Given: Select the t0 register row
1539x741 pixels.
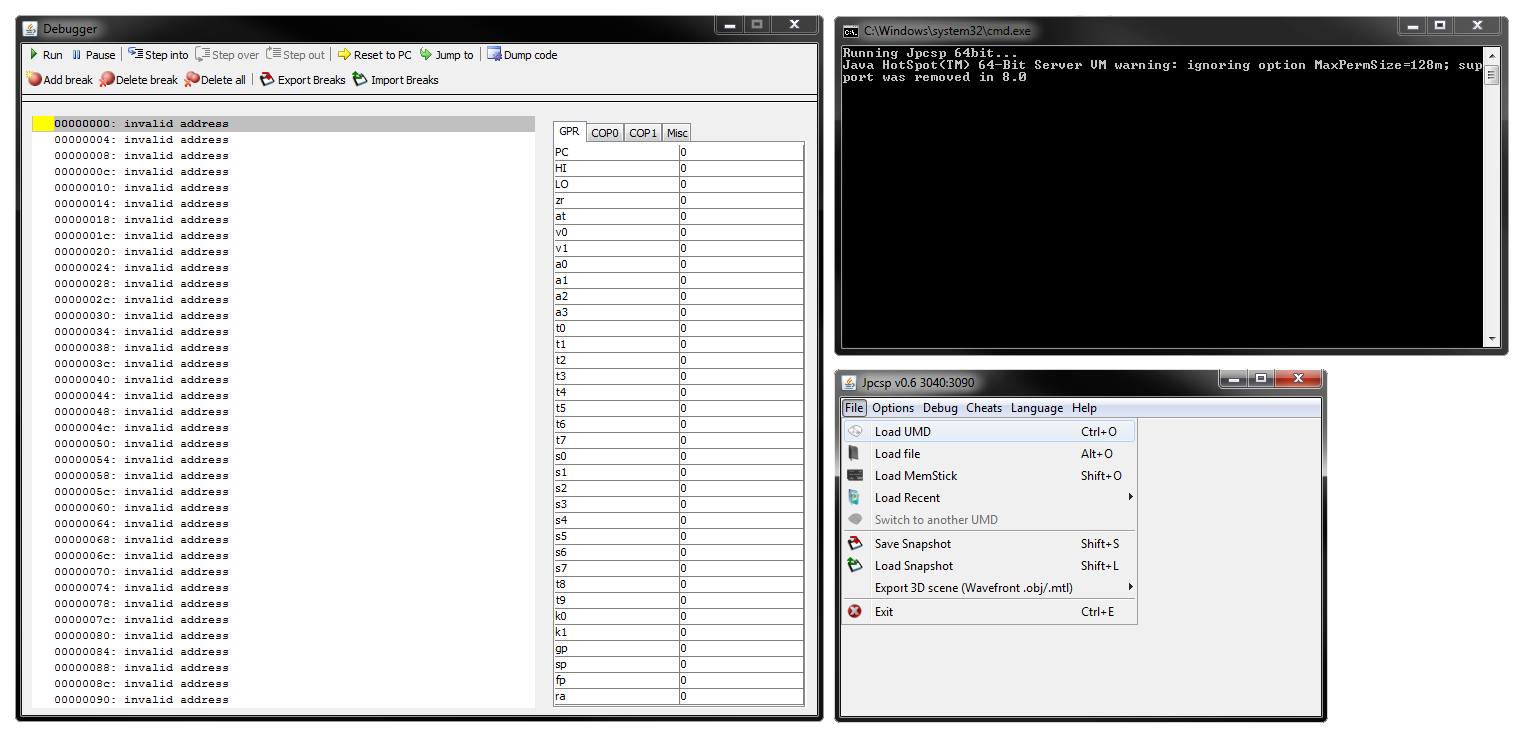Looking at the screenshot, I should click(679, 328).
